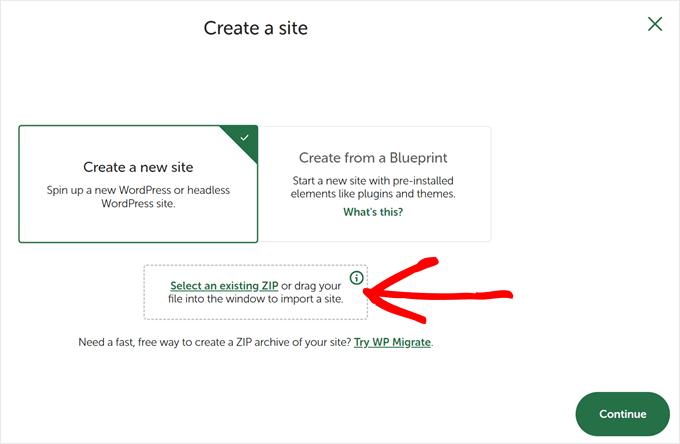Select the Create a new site card
This screenshot has height=444, width=680.
[138, 184]
